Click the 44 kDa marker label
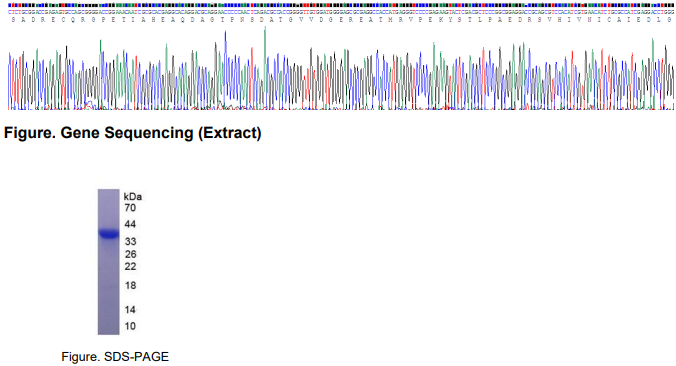Screen dimensions: 676x366 (130, 224)
